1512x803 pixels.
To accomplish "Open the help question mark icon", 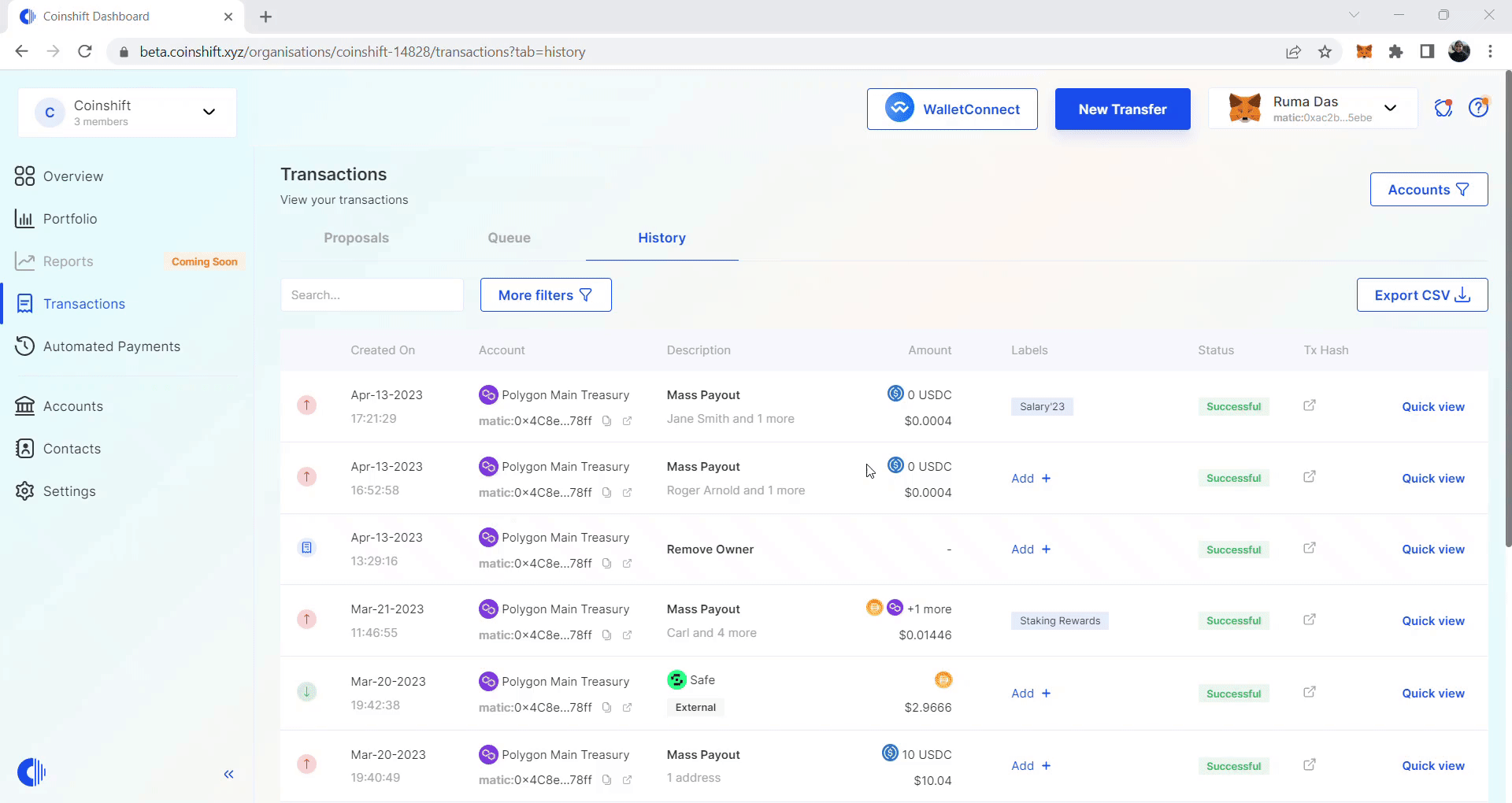I will click(x=1478, y=108).
